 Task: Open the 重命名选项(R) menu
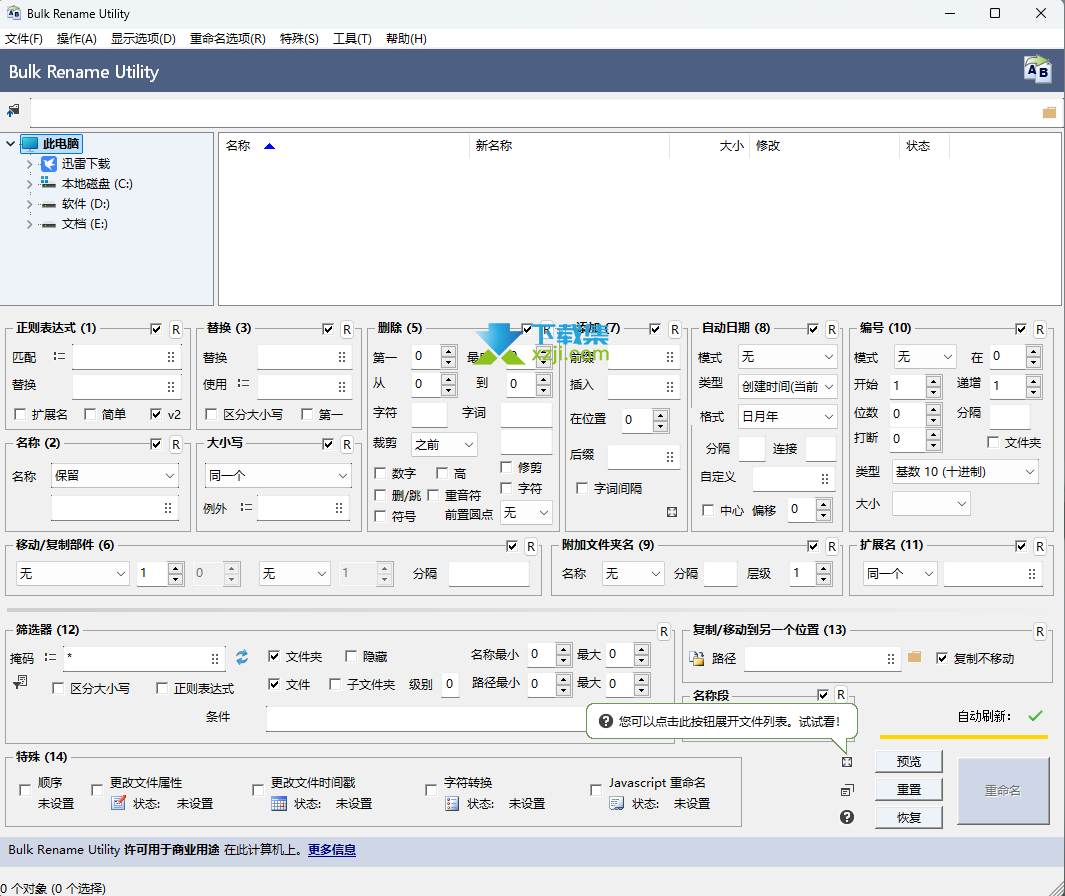point(228,39)
